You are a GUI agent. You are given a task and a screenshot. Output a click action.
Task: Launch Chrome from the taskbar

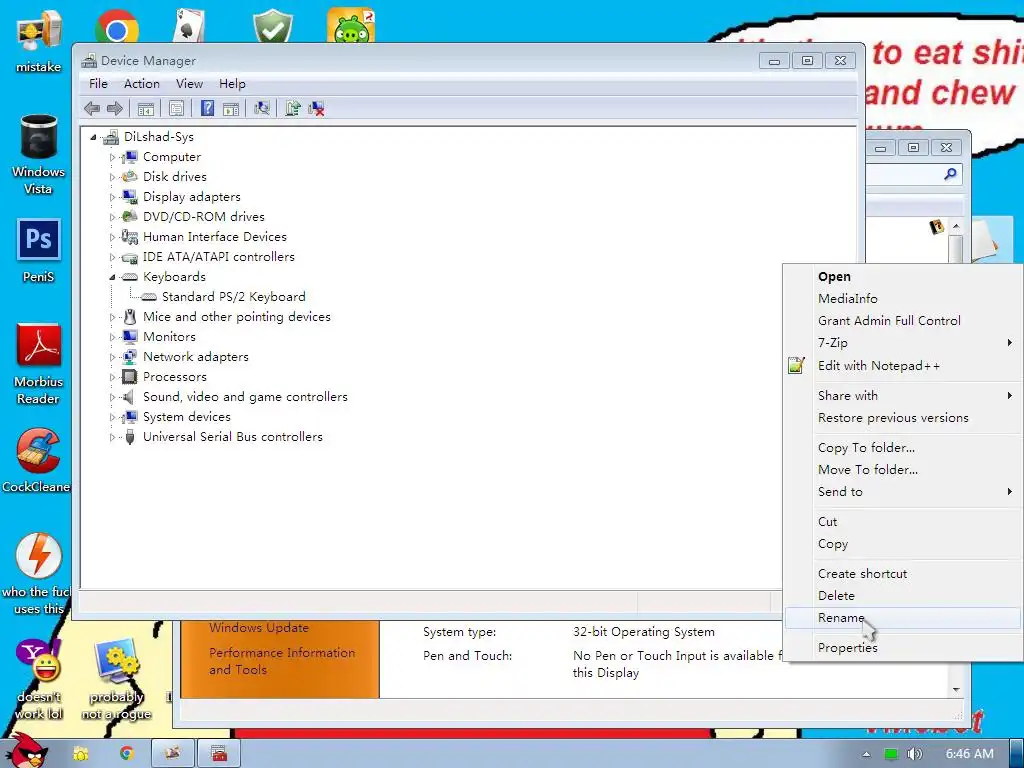[127, 754]
